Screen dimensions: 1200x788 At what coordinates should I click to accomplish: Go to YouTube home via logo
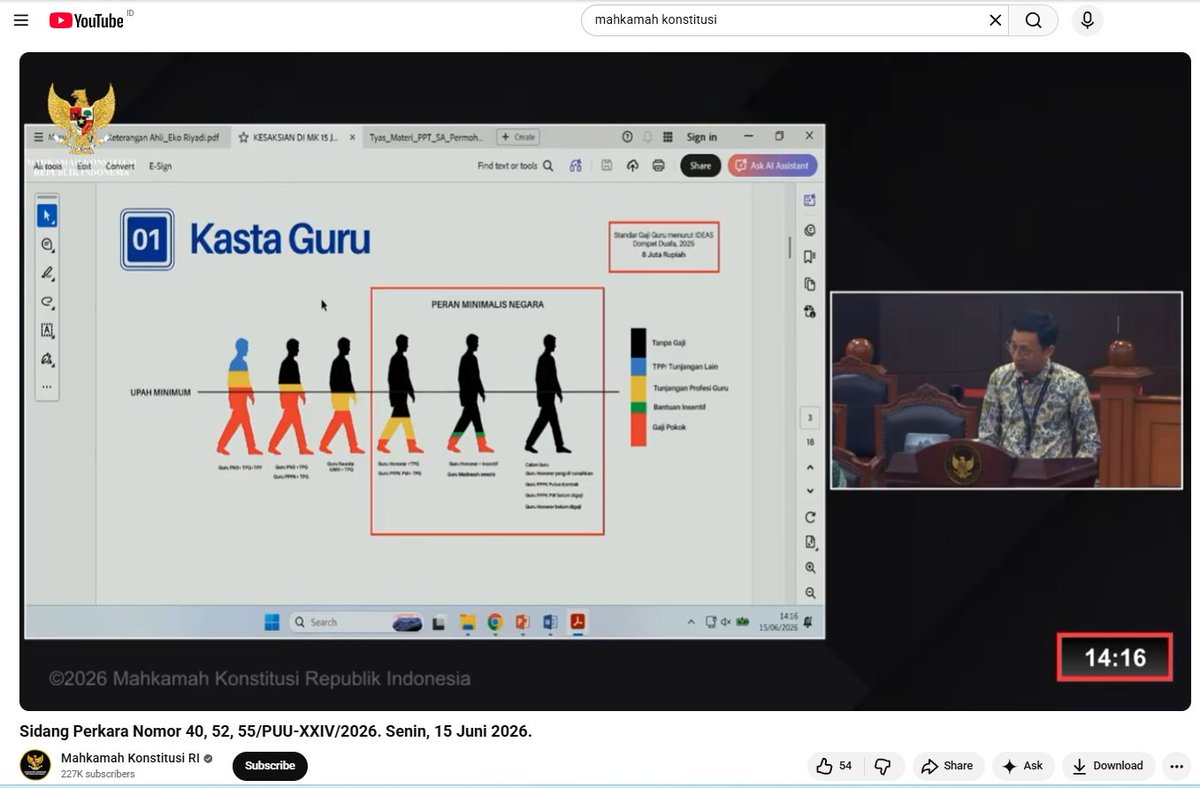(86, 20)
